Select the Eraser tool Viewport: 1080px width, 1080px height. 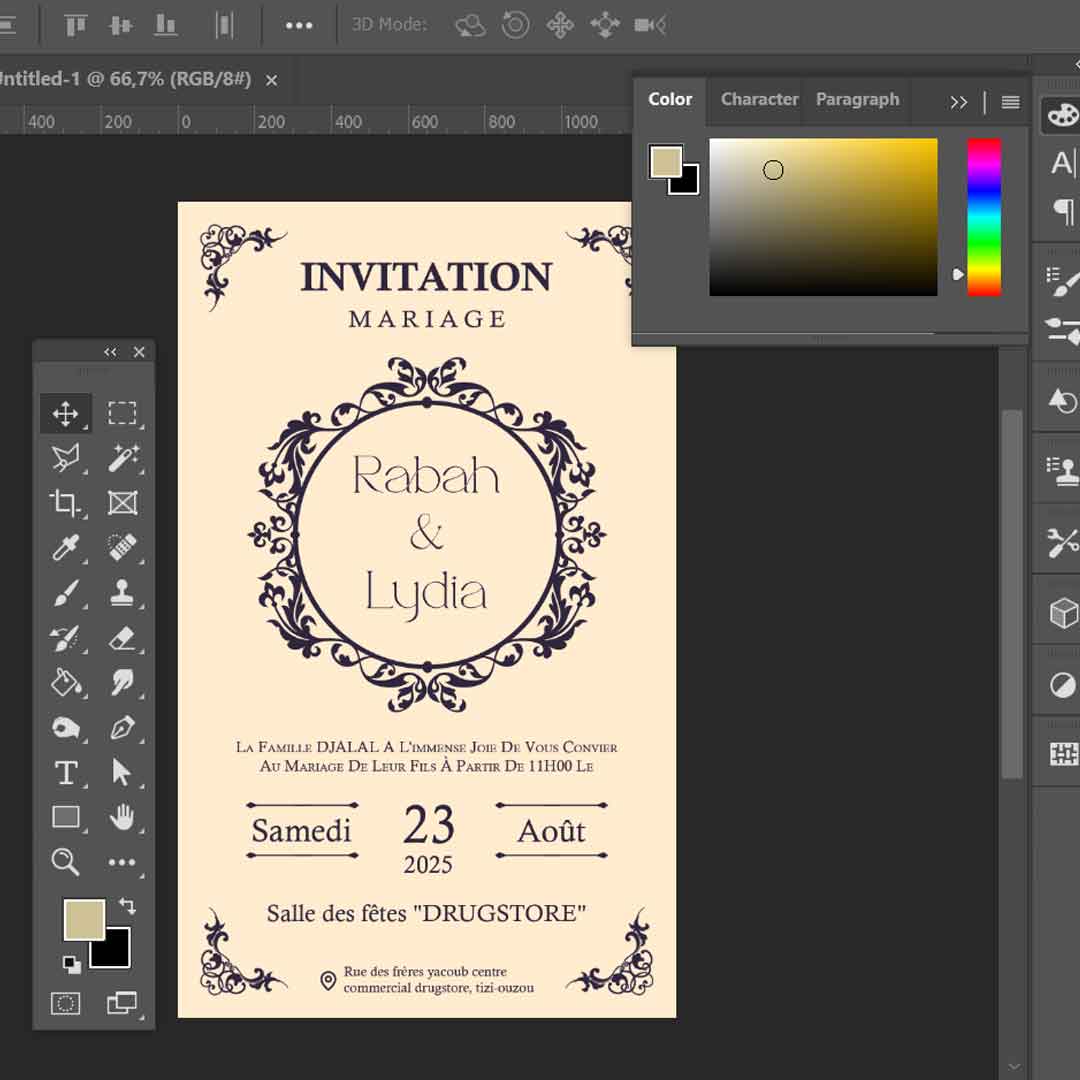pyautogui.click(x=122, y=637)
